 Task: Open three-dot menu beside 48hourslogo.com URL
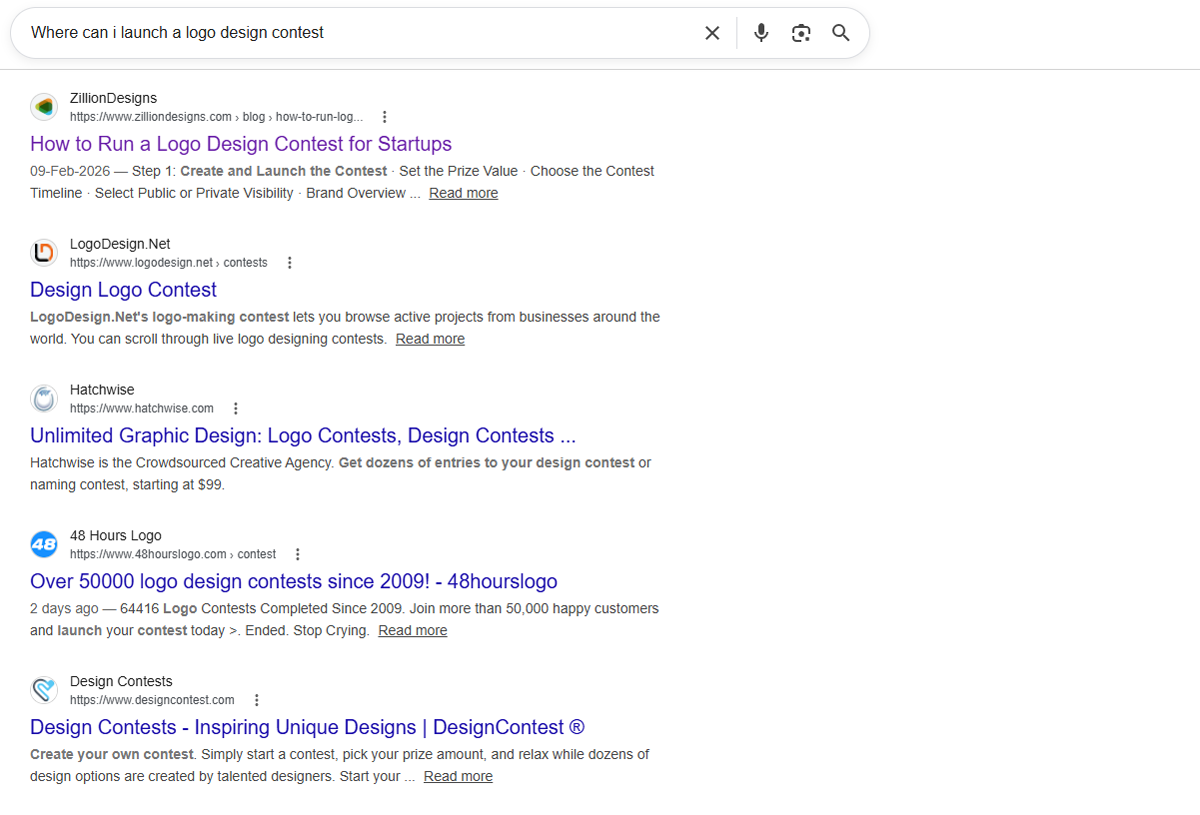click(298, 555)
